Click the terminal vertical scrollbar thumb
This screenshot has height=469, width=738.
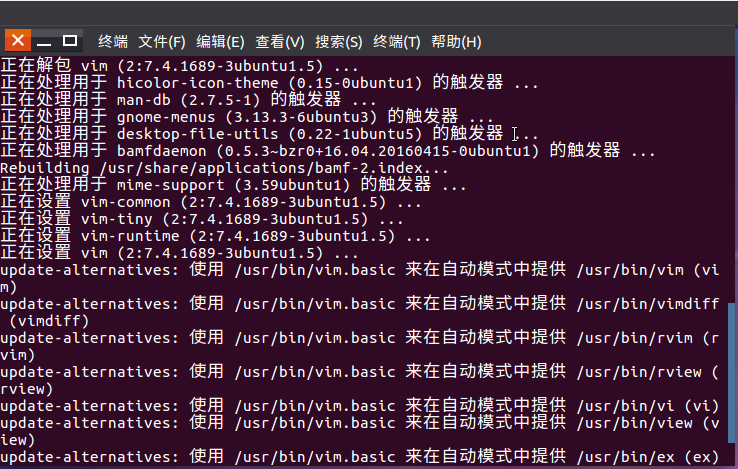732,372
